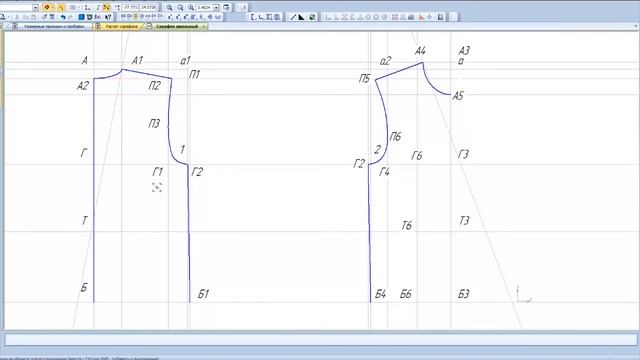Select the point label П1
Viewport: 640px width, 360px height.
pyautogui.click(x=194, y=75)
